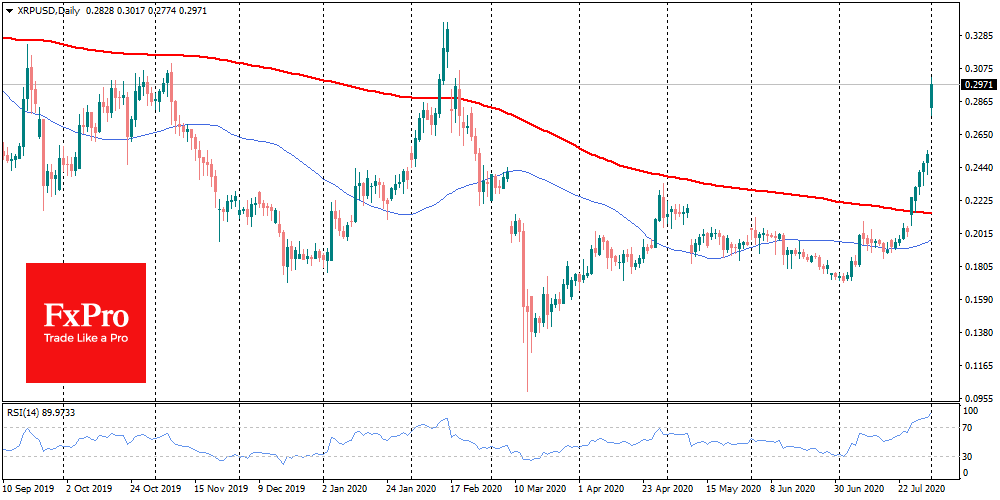The height and width of the screenshot is (500, 1000).
Task: Click the 0.0955 price axis label
Action: pos(976,398)
